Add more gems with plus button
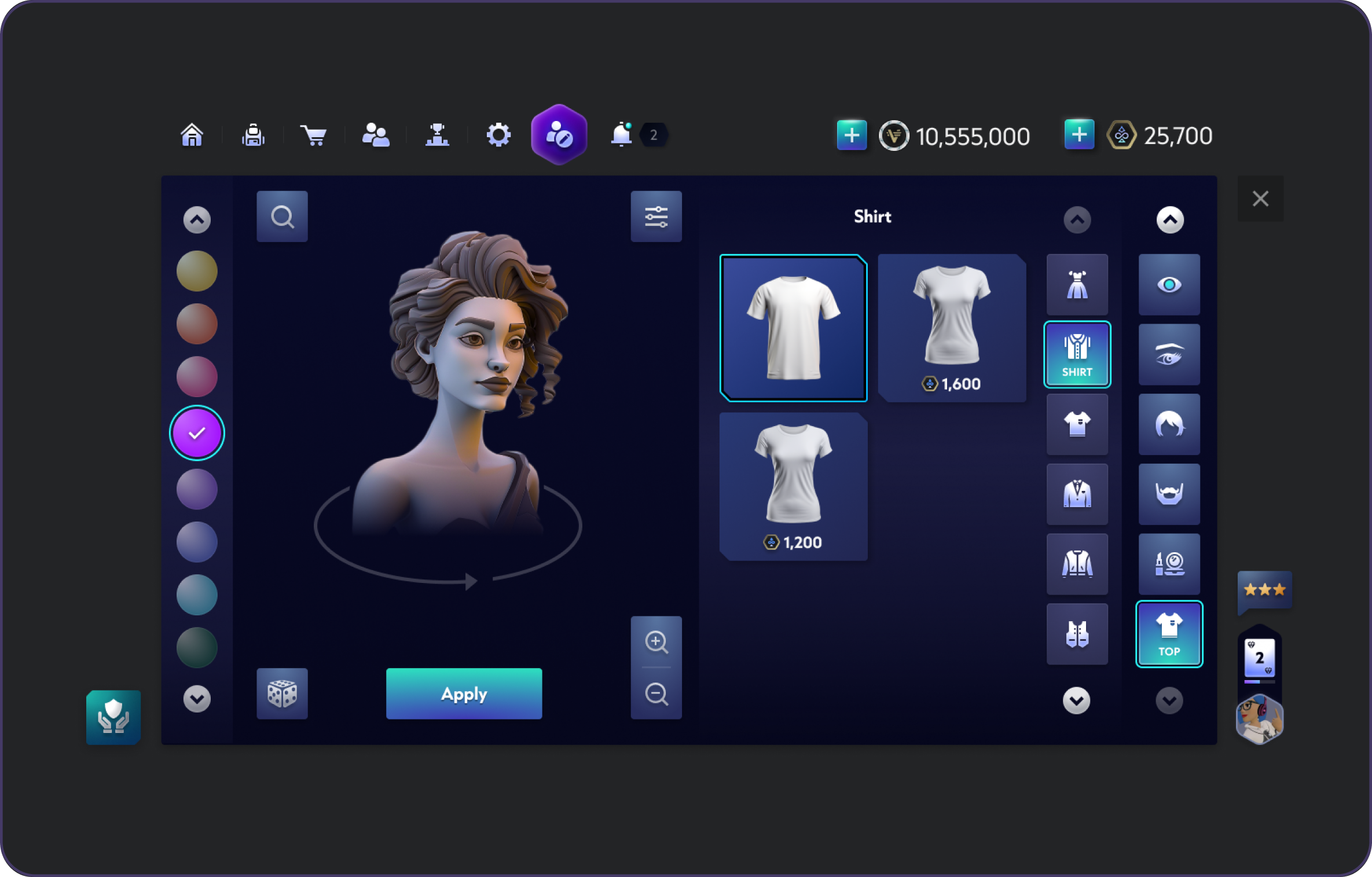 point(1079,135)
